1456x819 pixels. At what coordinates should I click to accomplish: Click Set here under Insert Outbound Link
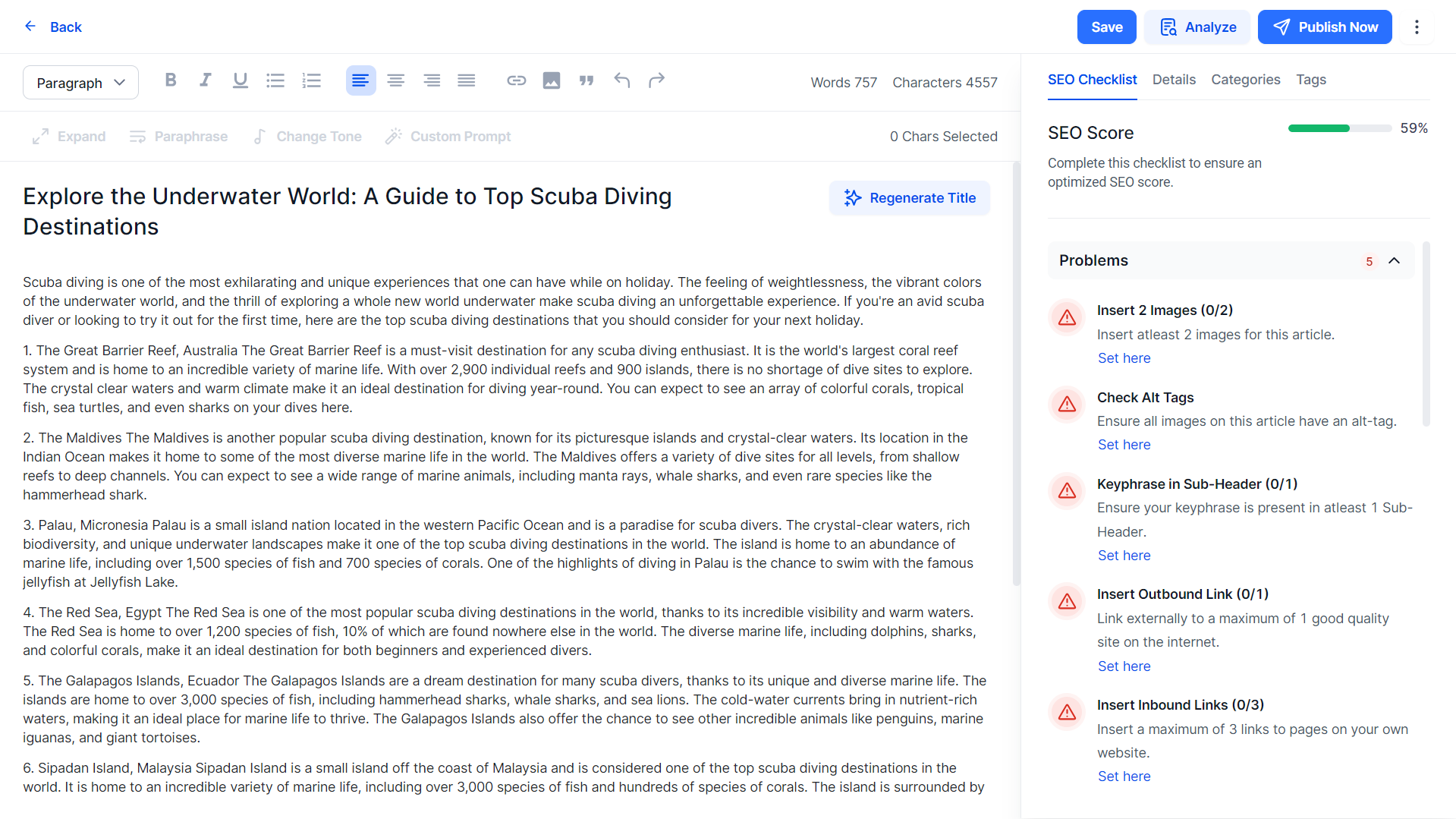(x=1124, y=666)
